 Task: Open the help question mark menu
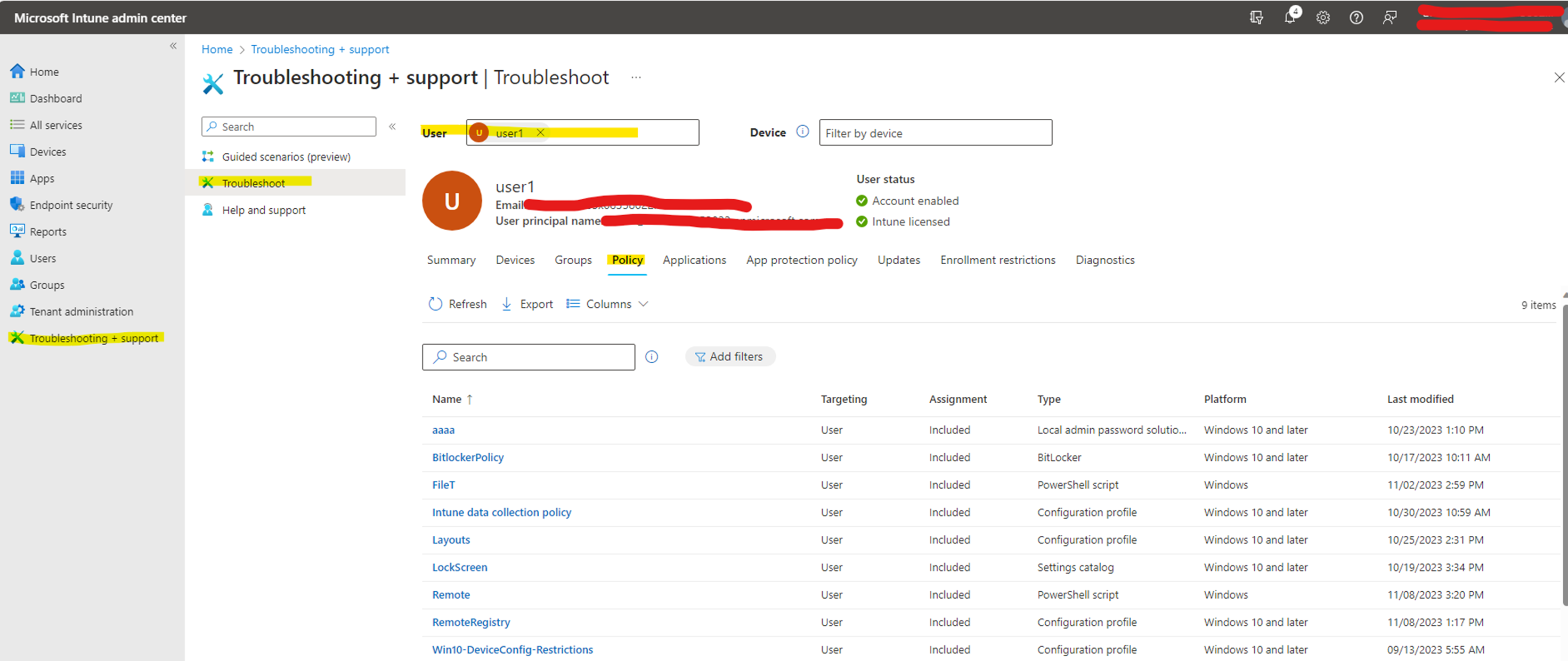click(1356, 17)
